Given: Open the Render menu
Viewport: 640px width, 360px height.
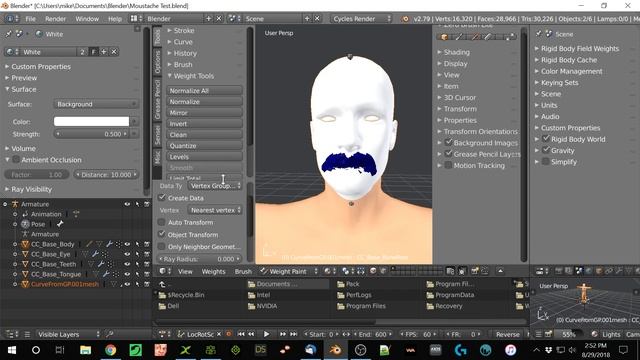Looking at the screenshot, I should pos(56,19).
